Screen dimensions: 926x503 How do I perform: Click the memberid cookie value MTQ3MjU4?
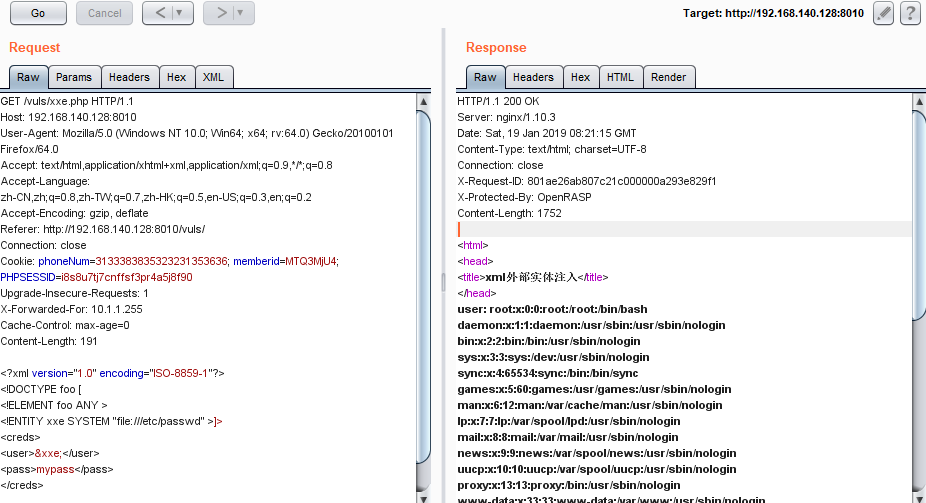click(311, 261)
